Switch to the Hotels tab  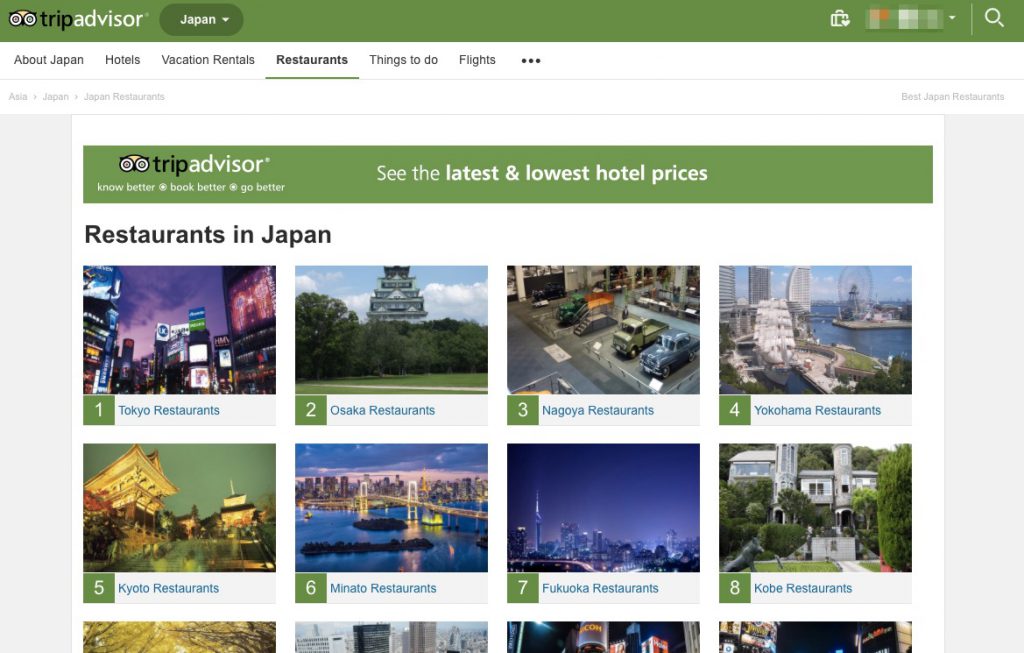(123, 60)
